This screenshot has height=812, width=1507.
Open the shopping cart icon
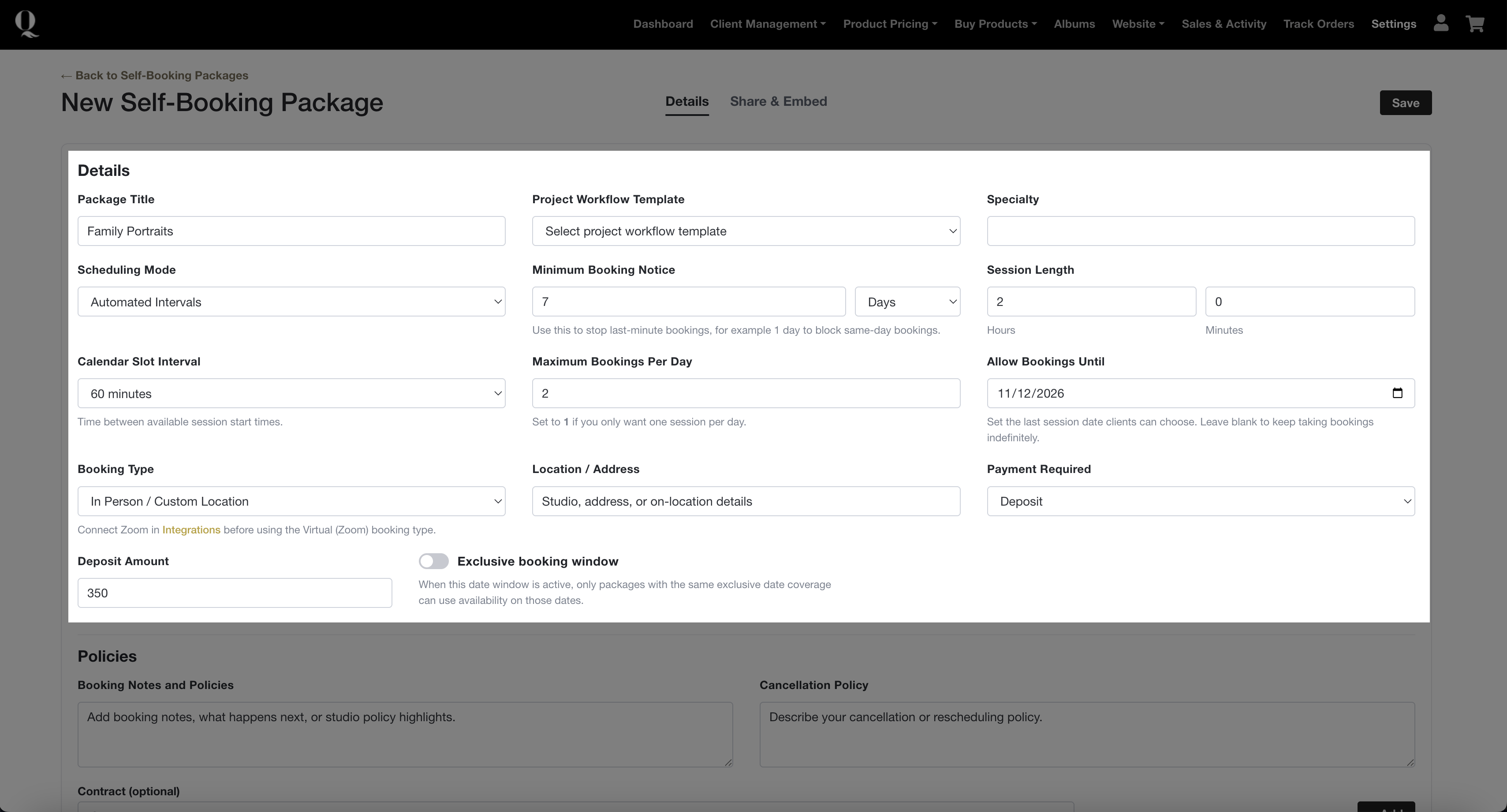coord(1475,24)
